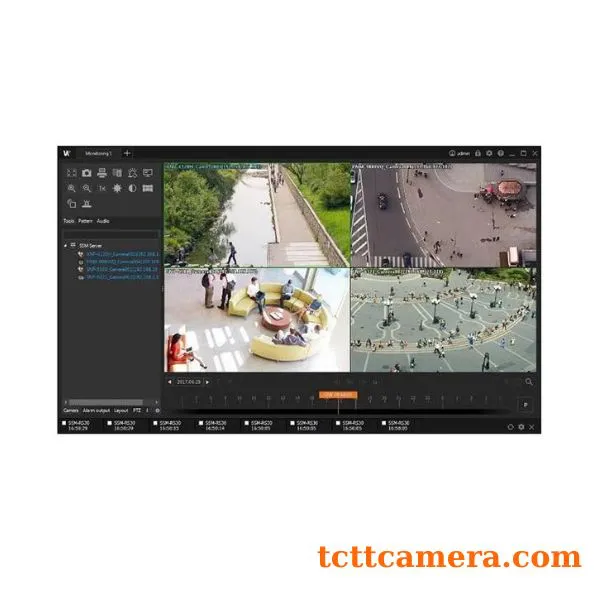Viewport: 600px width, 600px height.
Task: Check the first SSM-RS20 event checkbox
Action: (x=65, y=424)
